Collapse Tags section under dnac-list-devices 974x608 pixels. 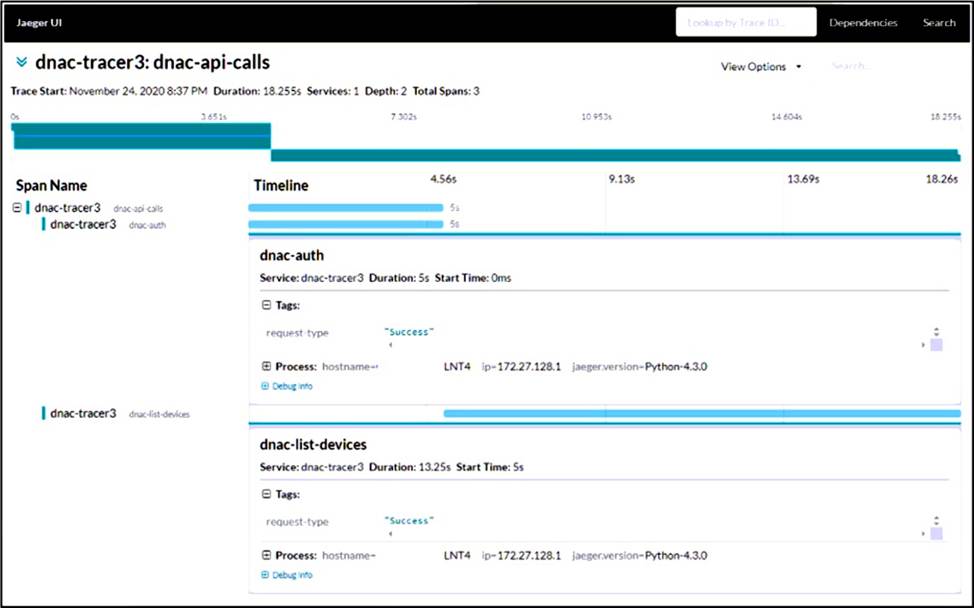click(x=267, y=494)
